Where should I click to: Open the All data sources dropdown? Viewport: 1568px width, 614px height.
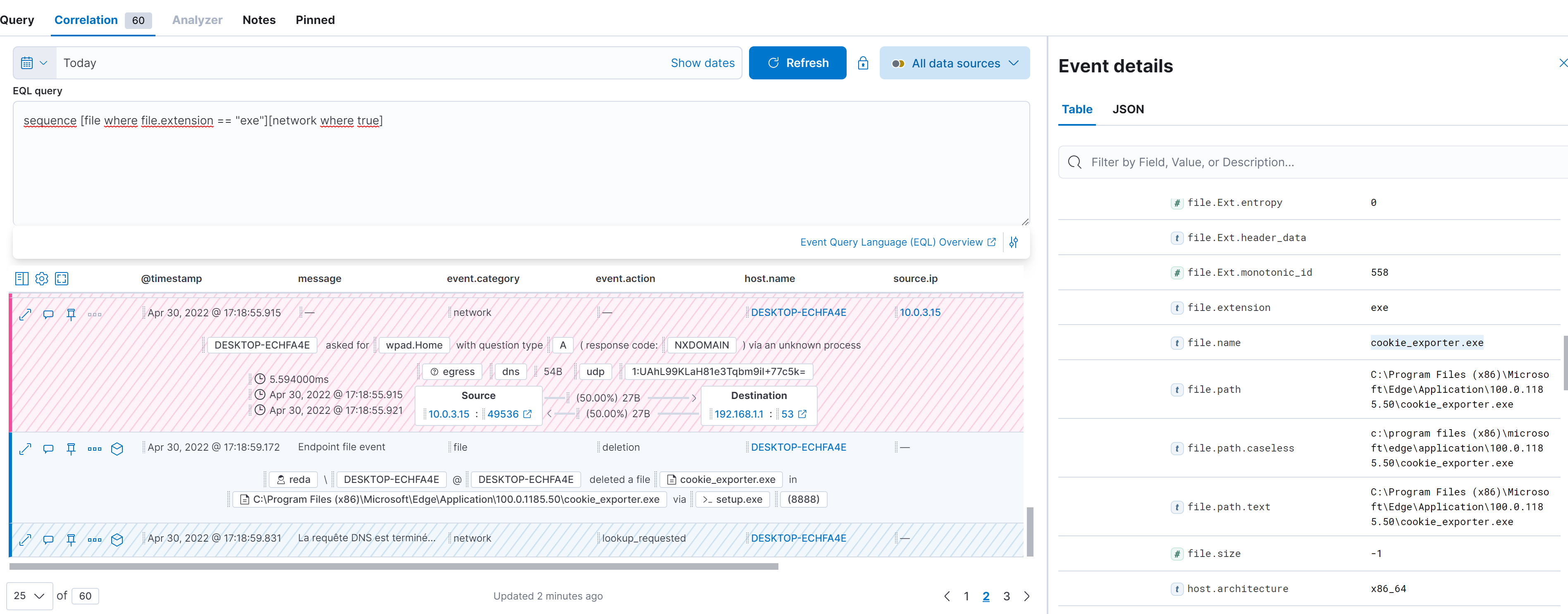coord(955,63)
